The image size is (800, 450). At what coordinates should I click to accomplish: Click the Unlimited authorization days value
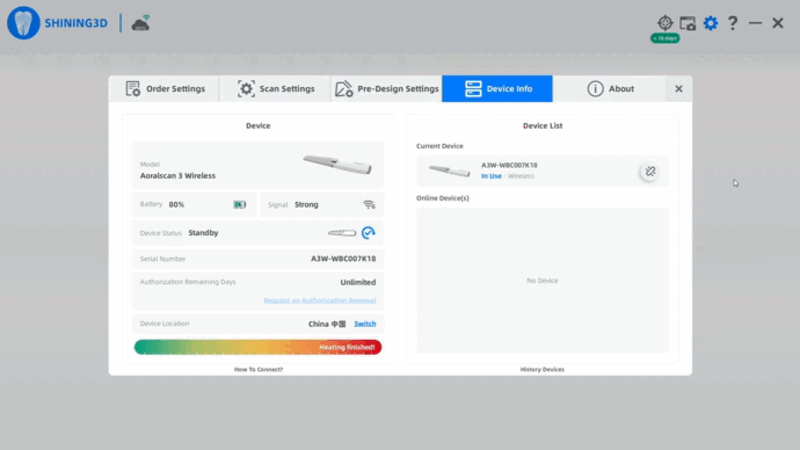click(x=358, y=282)
